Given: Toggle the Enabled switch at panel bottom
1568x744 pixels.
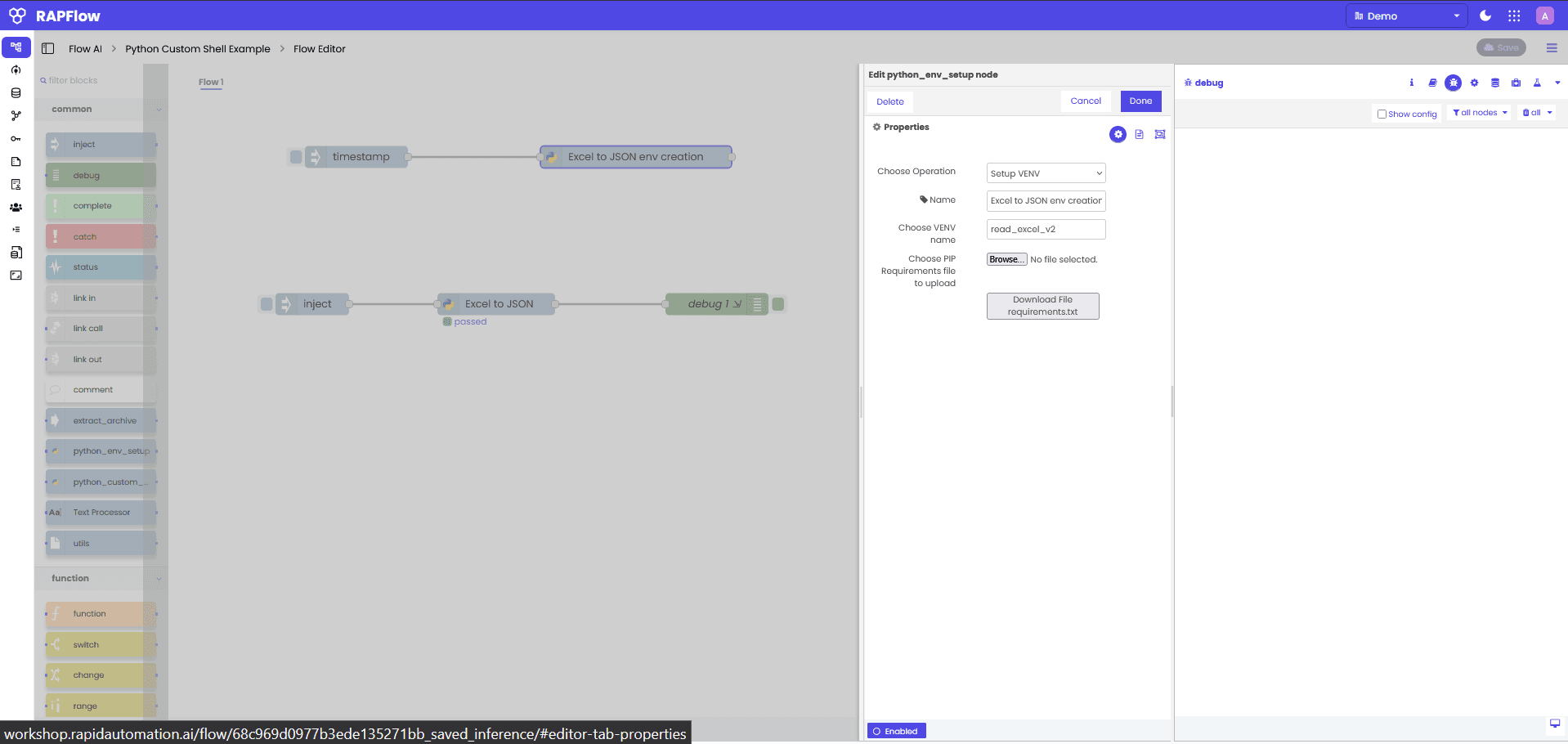Looking at the screenshot, I should pos(896,730).
